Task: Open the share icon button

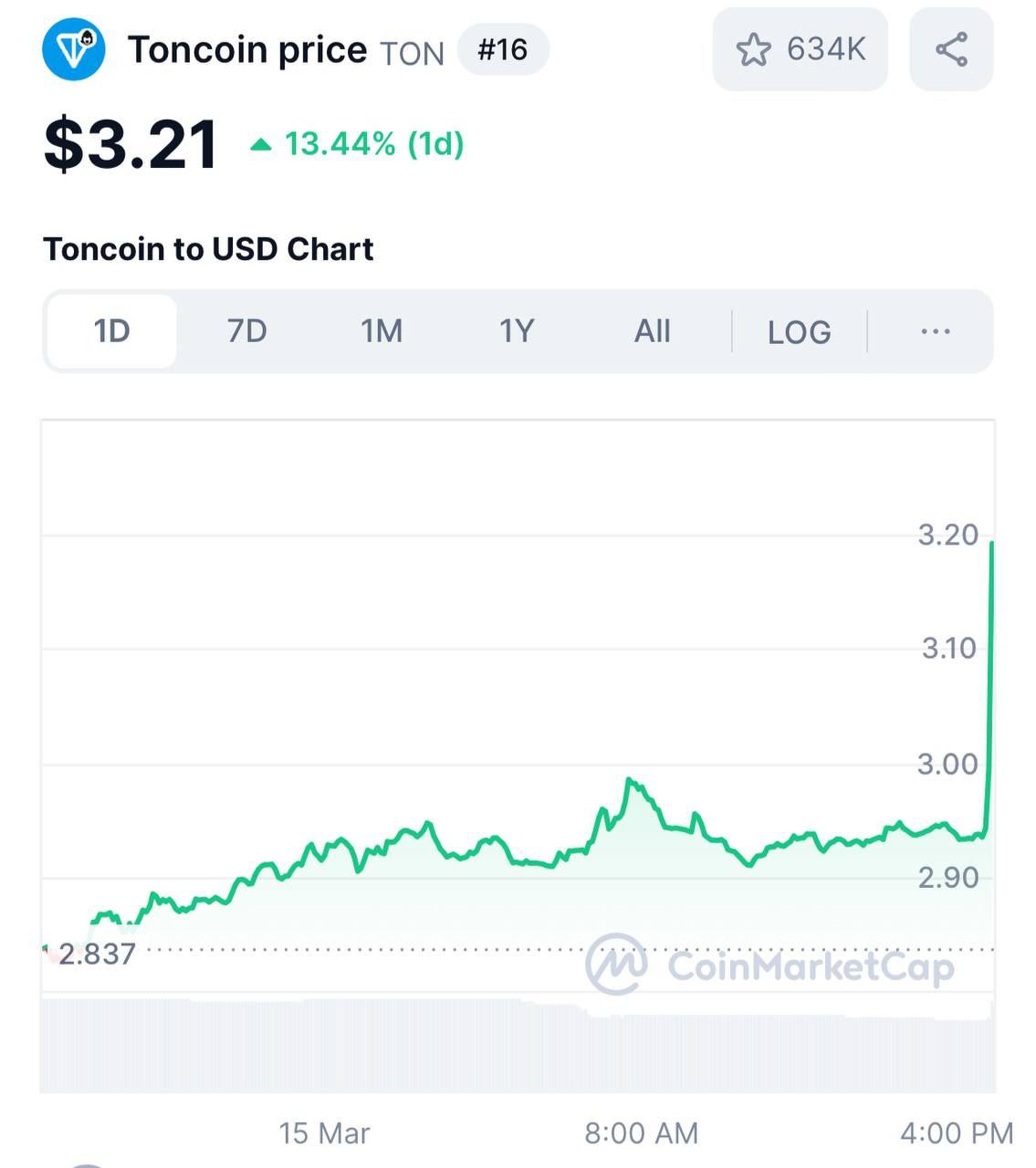Action: 951,49
